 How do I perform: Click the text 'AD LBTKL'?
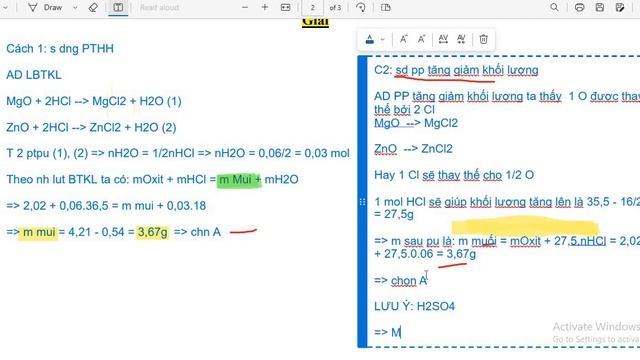pos(34,75)
